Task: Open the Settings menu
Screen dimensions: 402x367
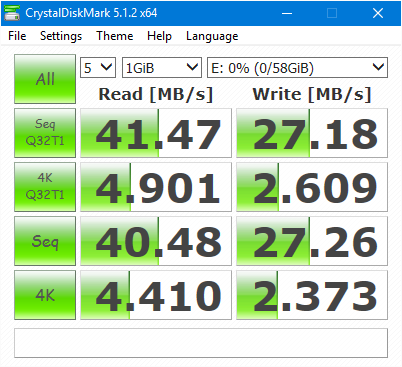Action: coord(61,36)
